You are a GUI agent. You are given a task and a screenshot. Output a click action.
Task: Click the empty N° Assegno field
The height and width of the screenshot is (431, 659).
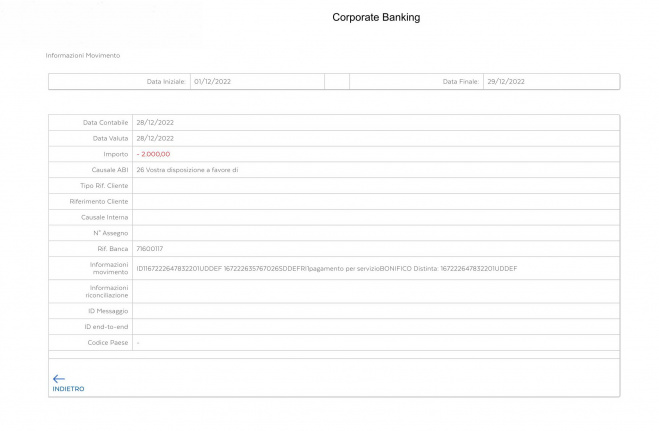[x=375, y=233]
